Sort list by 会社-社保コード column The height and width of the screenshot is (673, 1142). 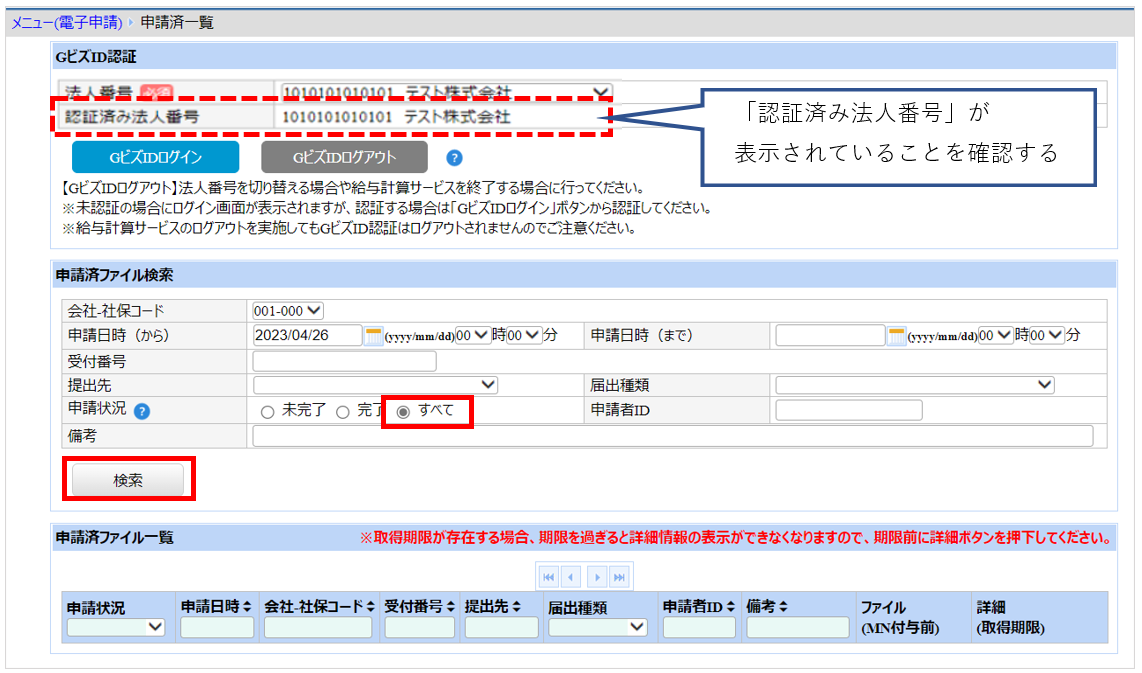tap(370, 607)
